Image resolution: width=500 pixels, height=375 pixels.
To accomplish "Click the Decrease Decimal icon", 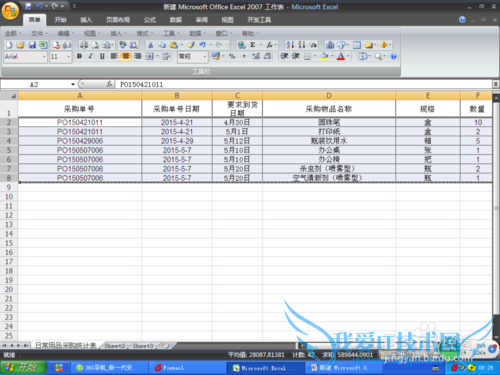I will click(x=267, y=56).
